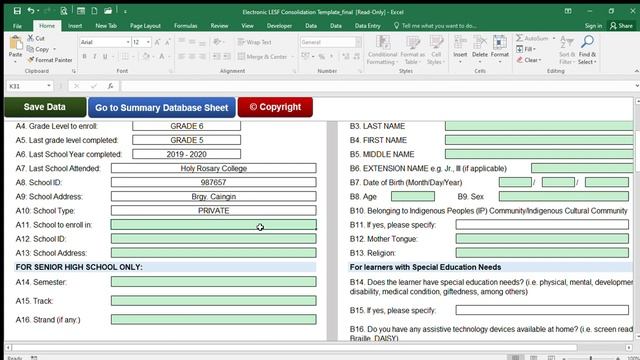Screen dimensions: 640x360
Task: Click the red Copyright button
Action: click(x=275, y=107)
